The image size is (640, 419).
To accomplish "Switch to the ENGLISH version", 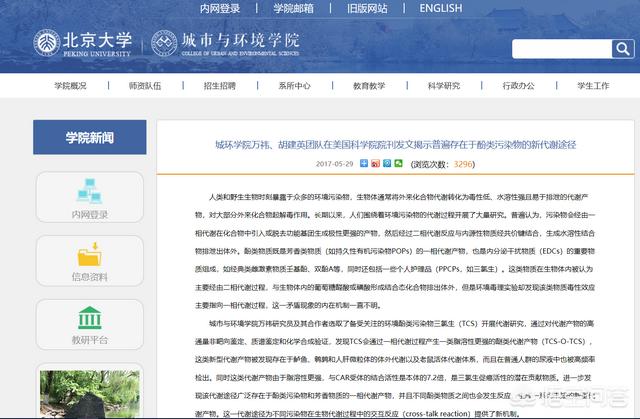I will (441, 8).
